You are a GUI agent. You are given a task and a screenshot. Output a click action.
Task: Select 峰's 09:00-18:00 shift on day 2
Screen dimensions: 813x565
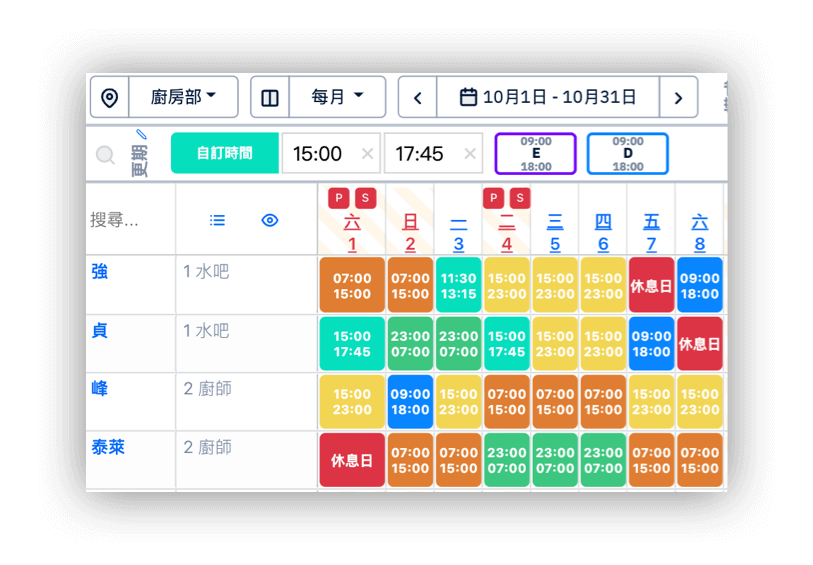(x=410, y=402)
